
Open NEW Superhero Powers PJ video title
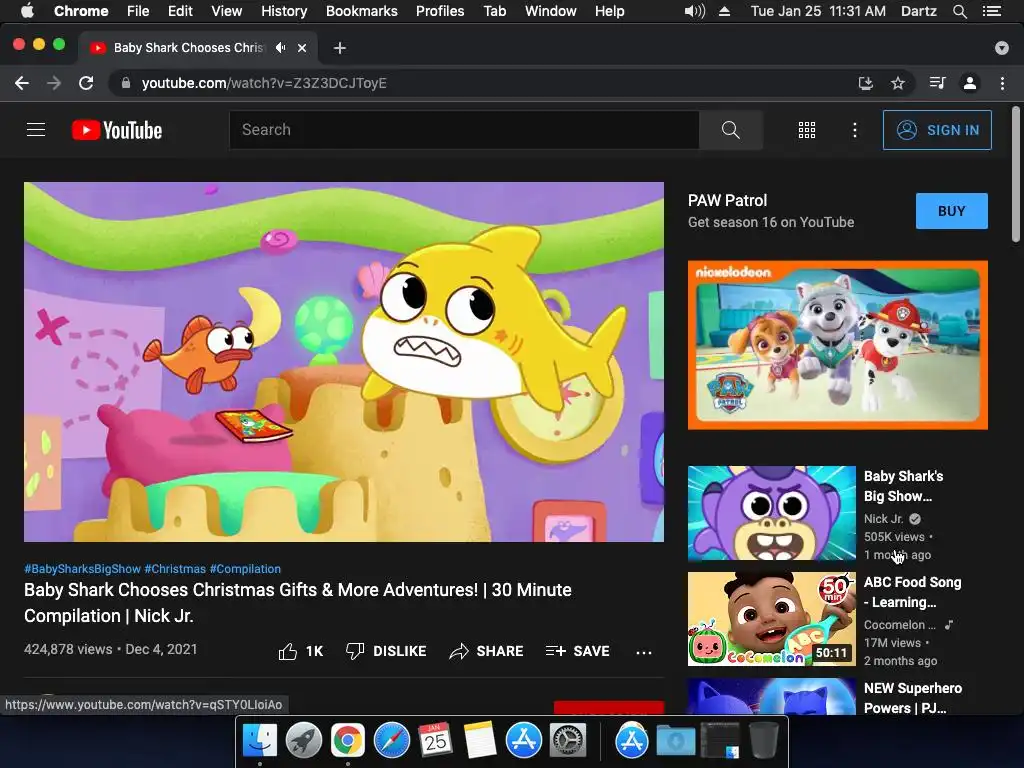[912, 697]
